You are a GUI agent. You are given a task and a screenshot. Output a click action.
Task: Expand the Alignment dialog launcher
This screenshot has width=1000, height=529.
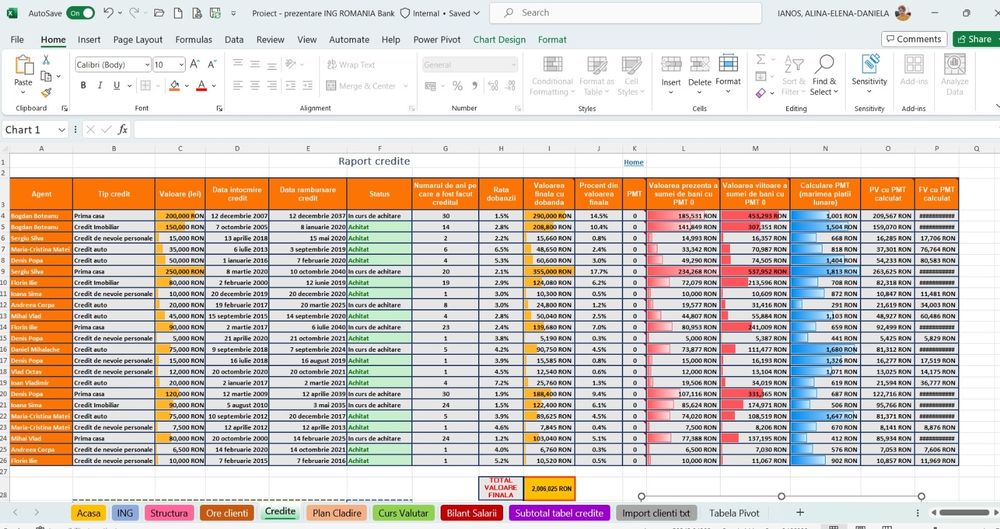pos(412,108)
